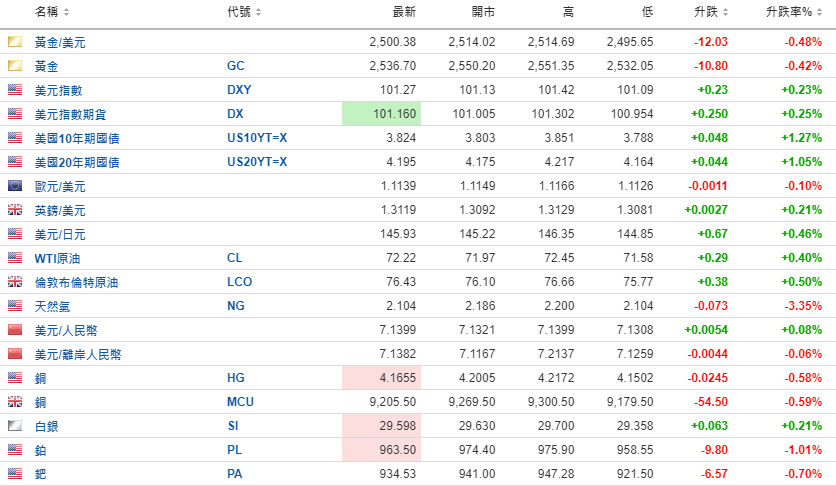Click the UK flag beside 英鎊/美元
Viewport: 836px width, 486px height.
pyautogui.click(x=14, y=210)
